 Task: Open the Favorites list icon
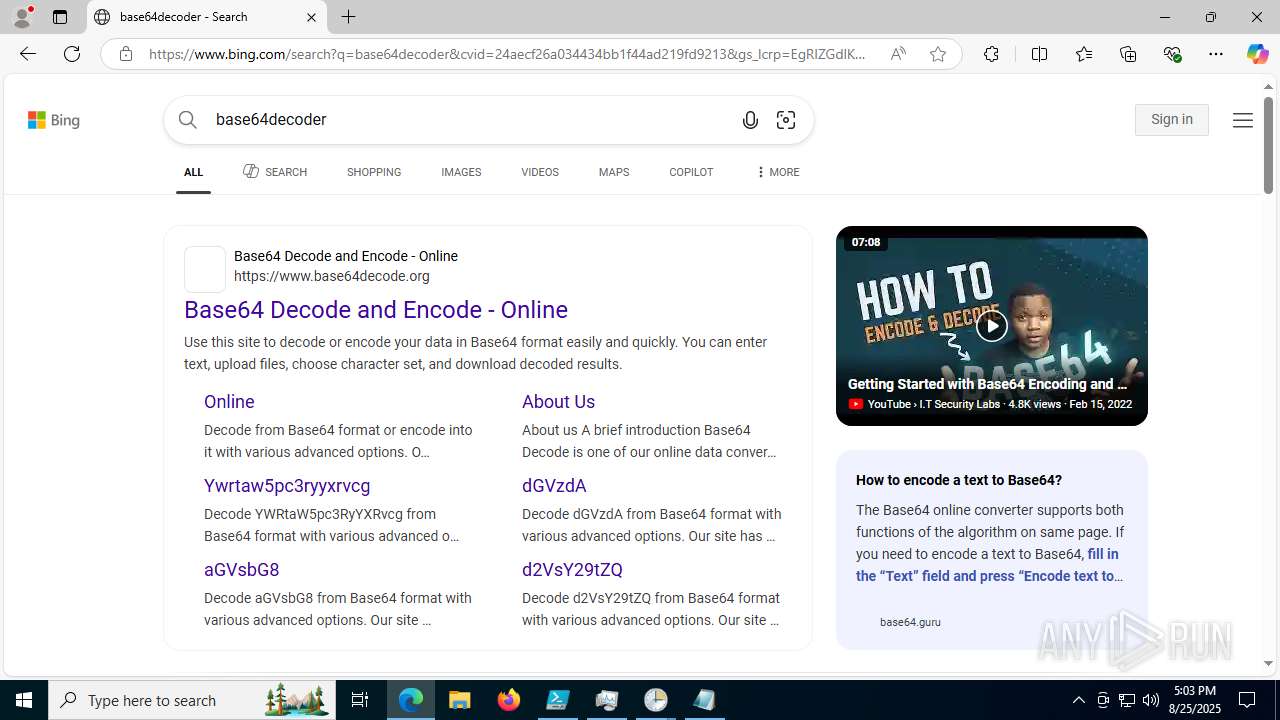point(1084,54)
